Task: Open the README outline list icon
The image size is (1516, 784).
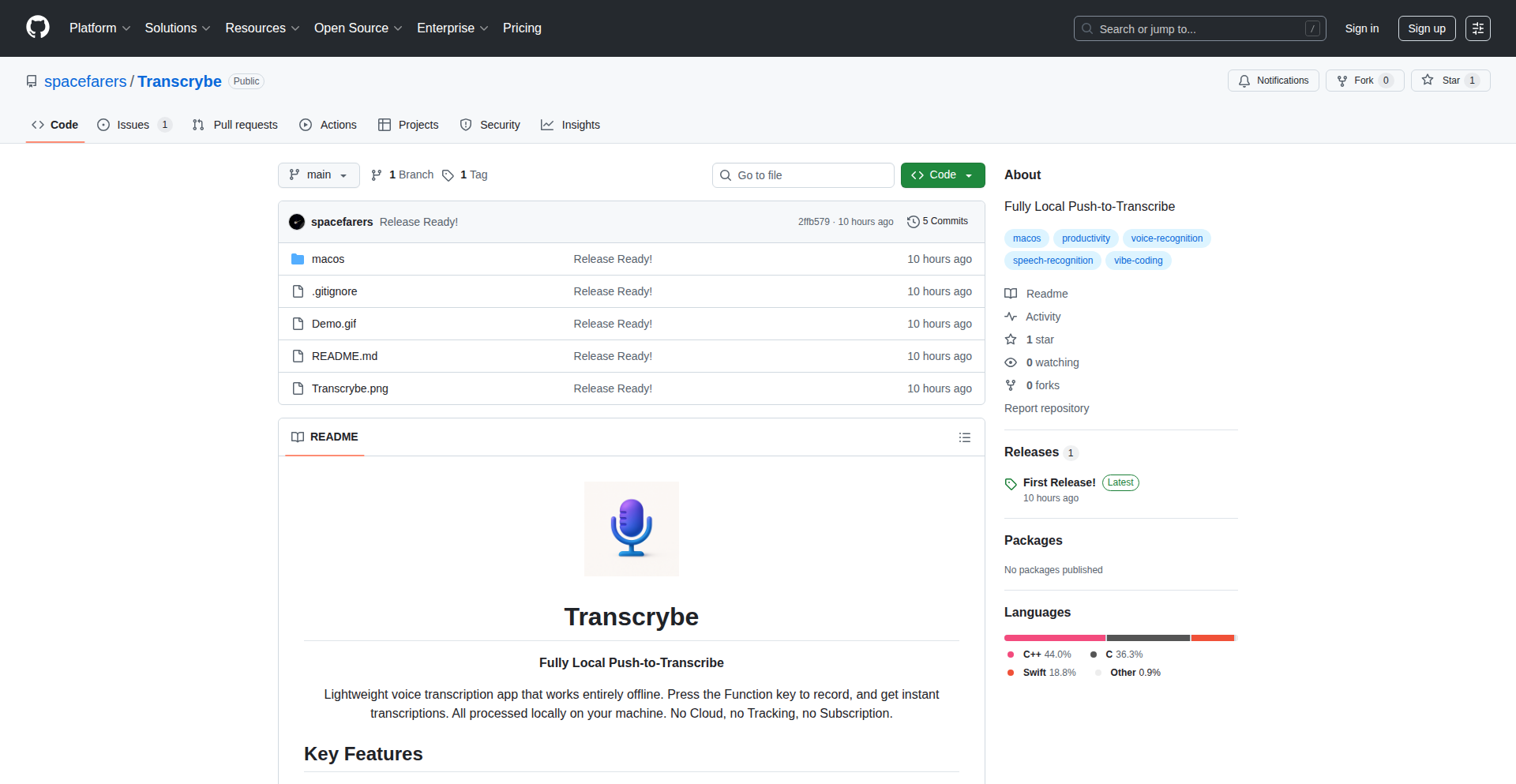Action: point(965,437)
